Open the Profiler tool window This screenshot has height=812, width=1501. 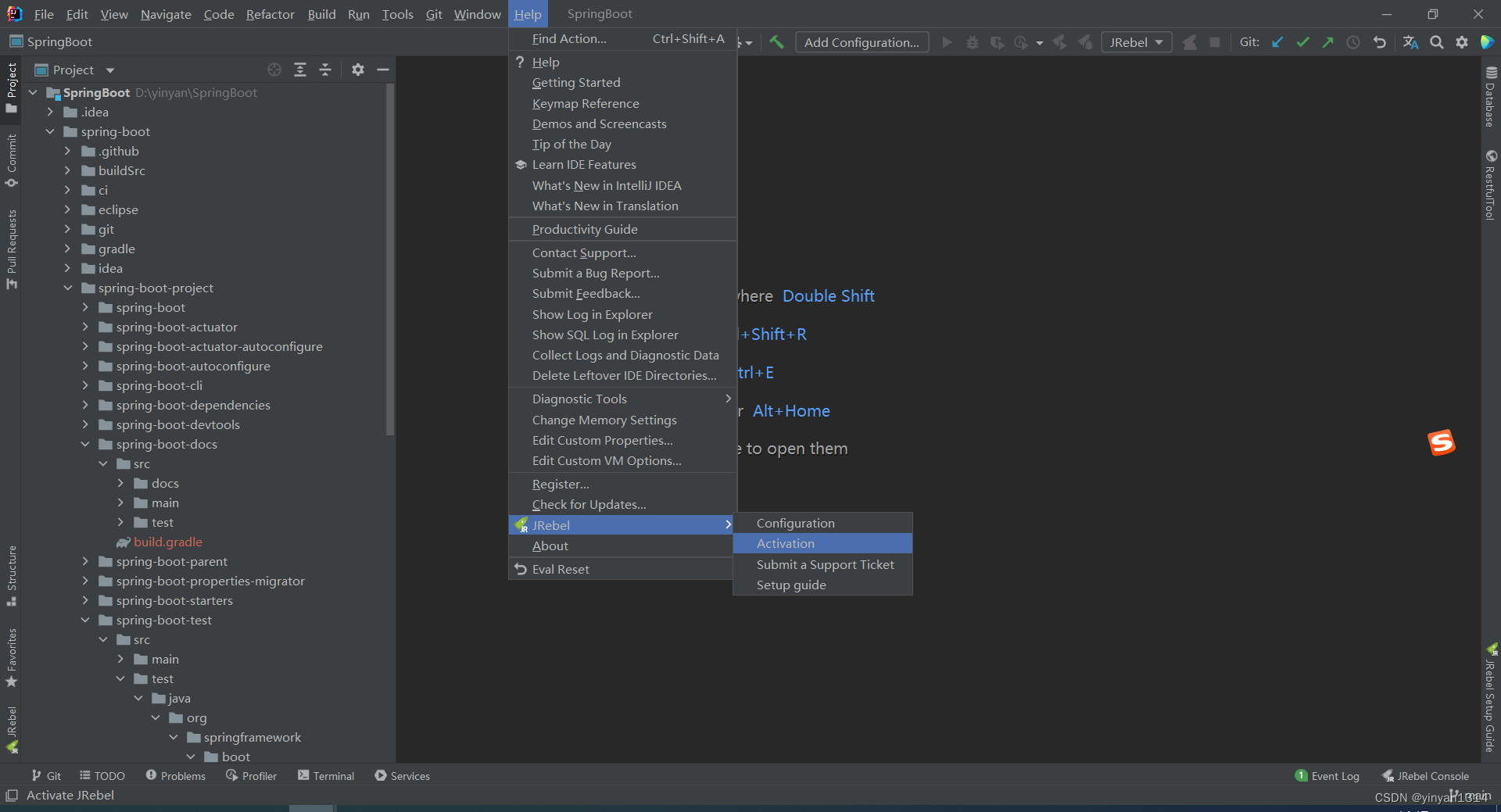point(252,775)
